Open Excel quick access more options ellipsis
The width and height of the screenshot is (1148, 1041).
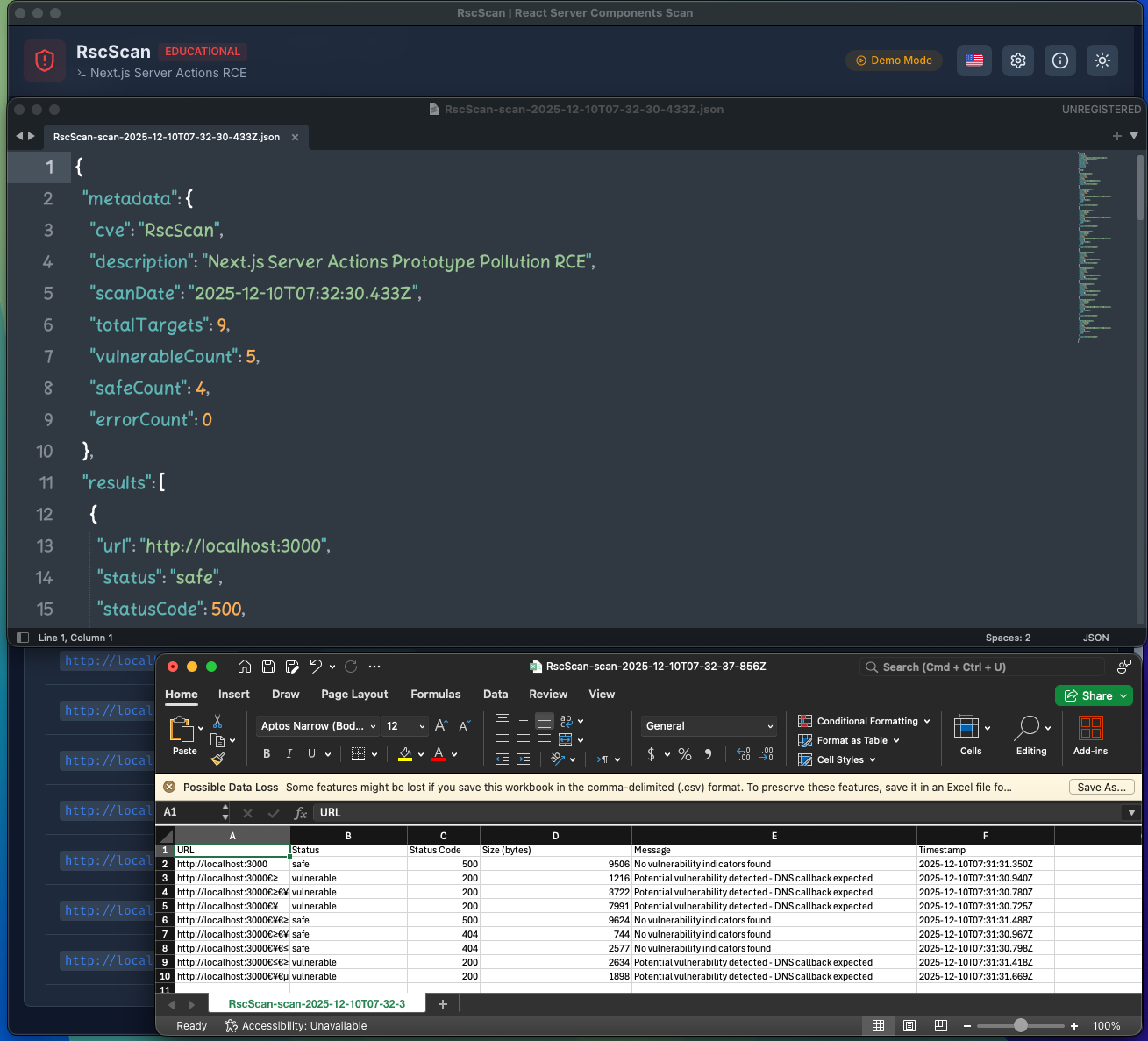pos(374,667)
